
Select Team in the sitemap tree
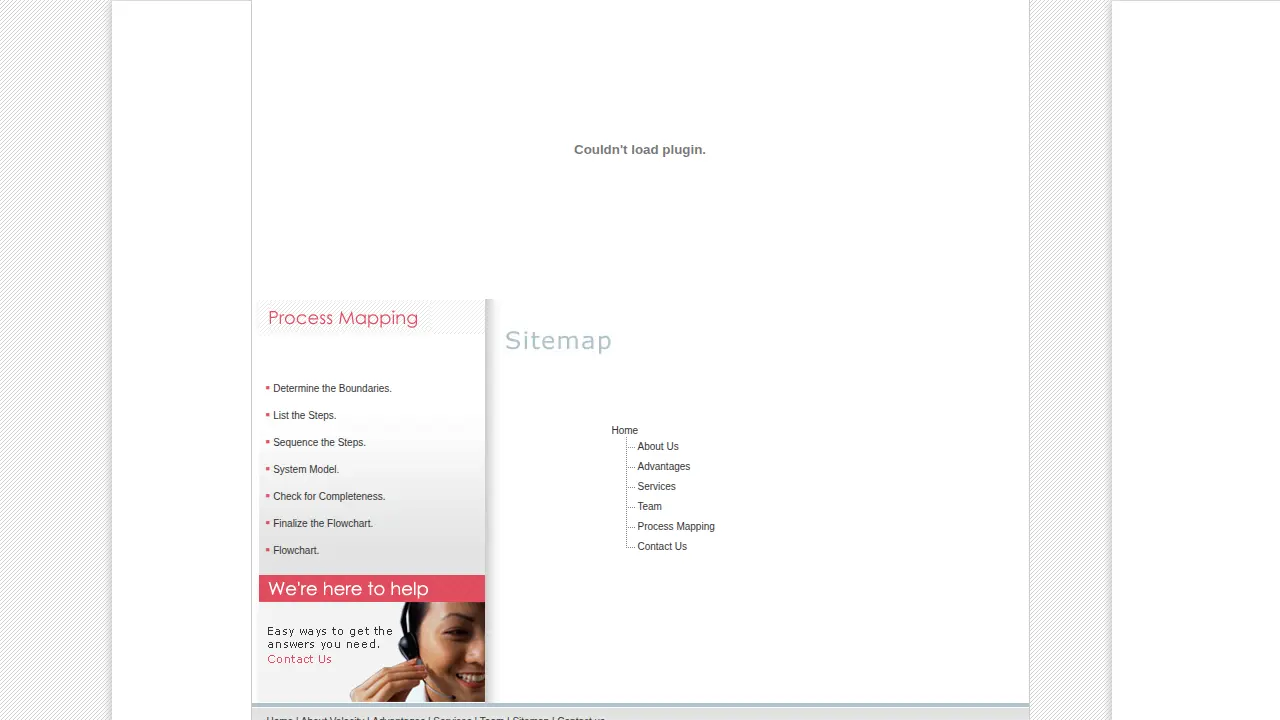click(649, 506)
